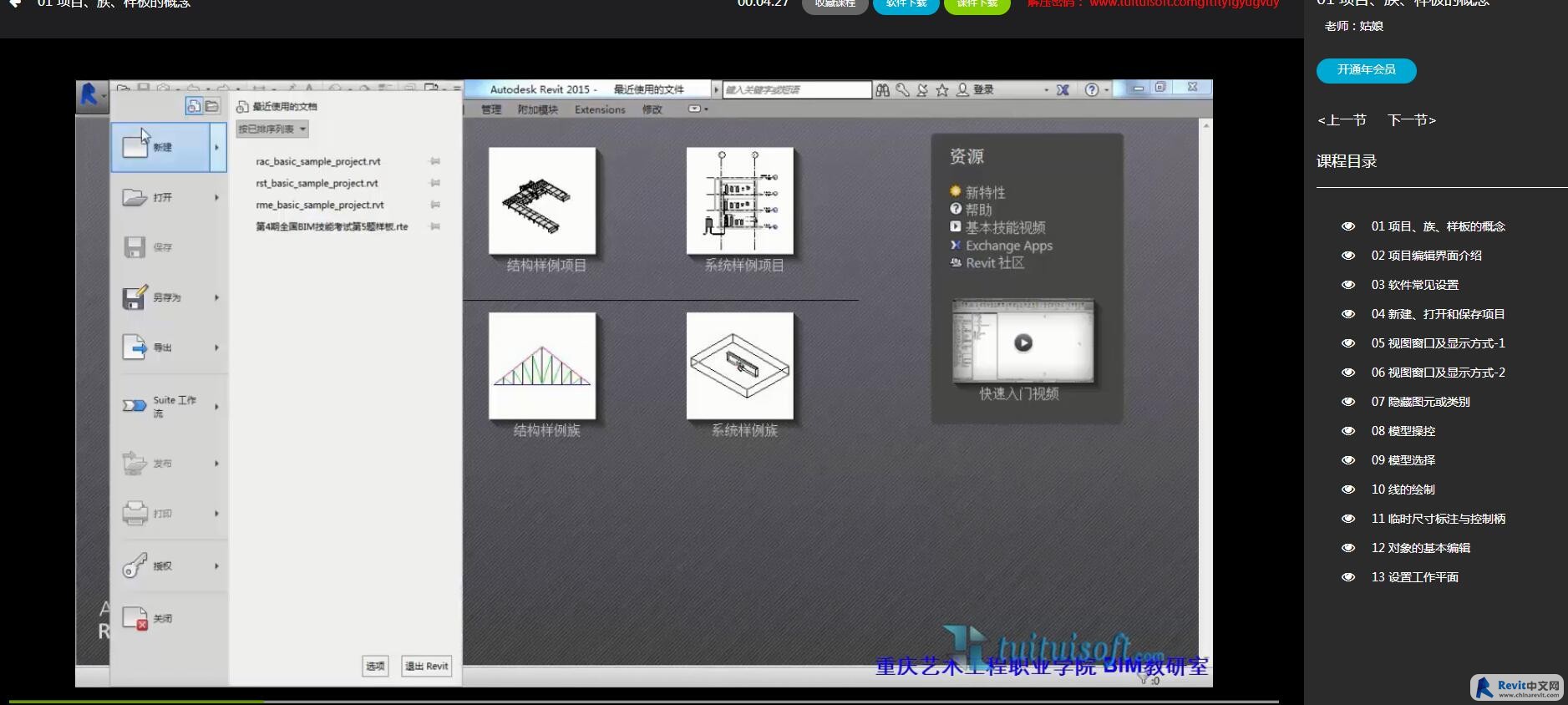Click the 发布 (Publish) icon
The image size is (1568, 705).
coord(134,463)
